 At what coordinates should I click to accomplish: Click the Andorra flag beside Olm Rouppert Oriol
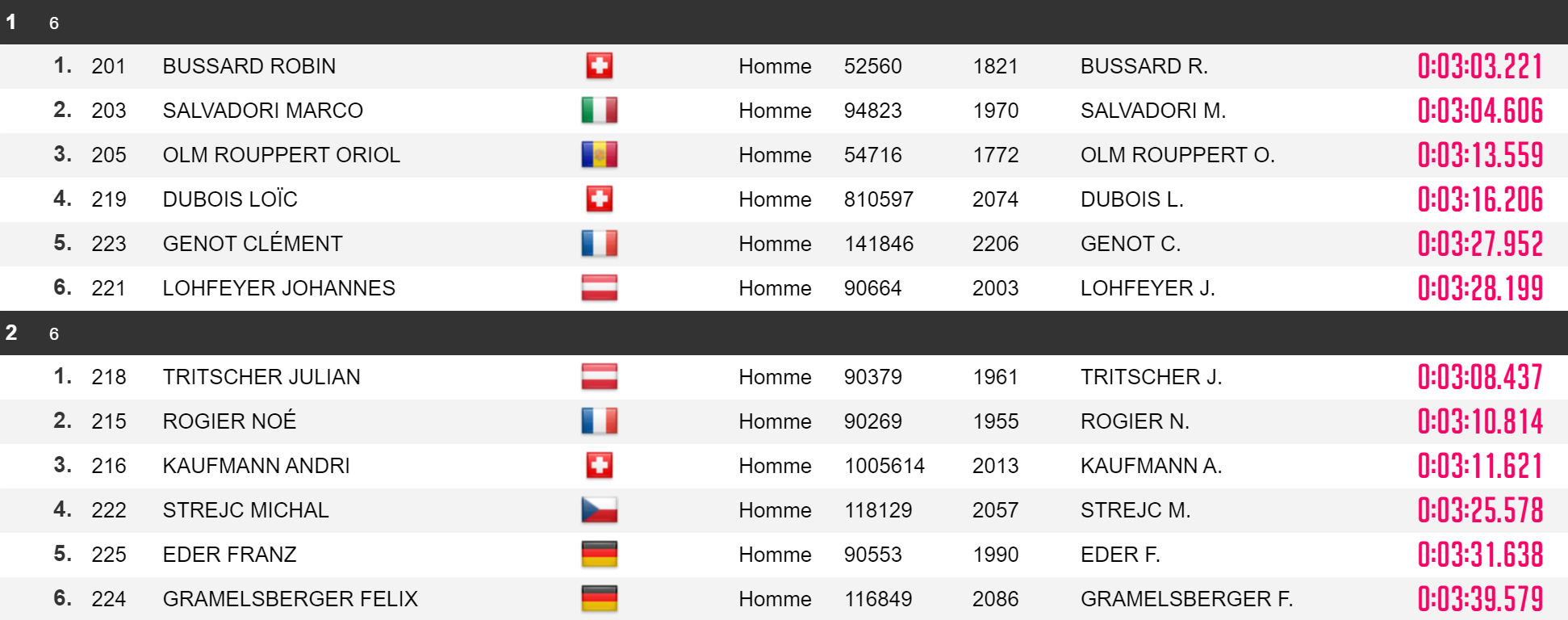tap(599, 155)
